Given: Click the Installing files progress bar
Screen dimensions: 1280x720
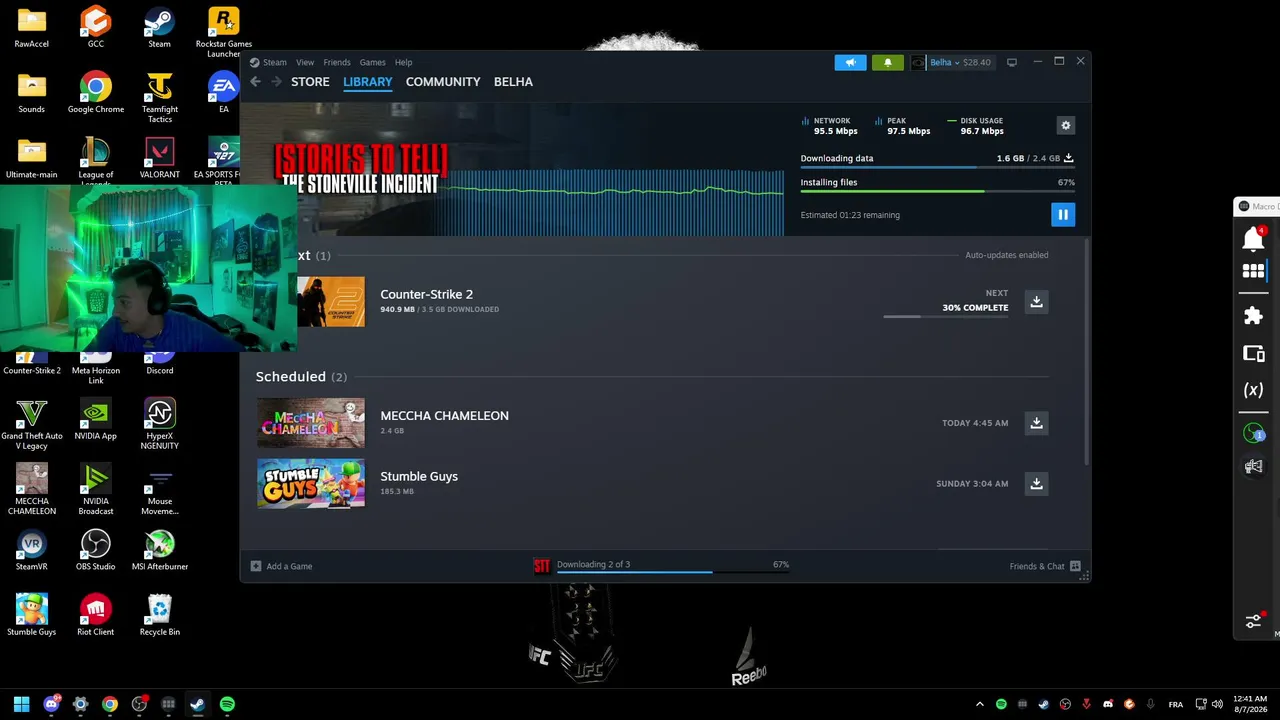Looking at the screenshot, I should pyautogui.click(x=937, y=191).
